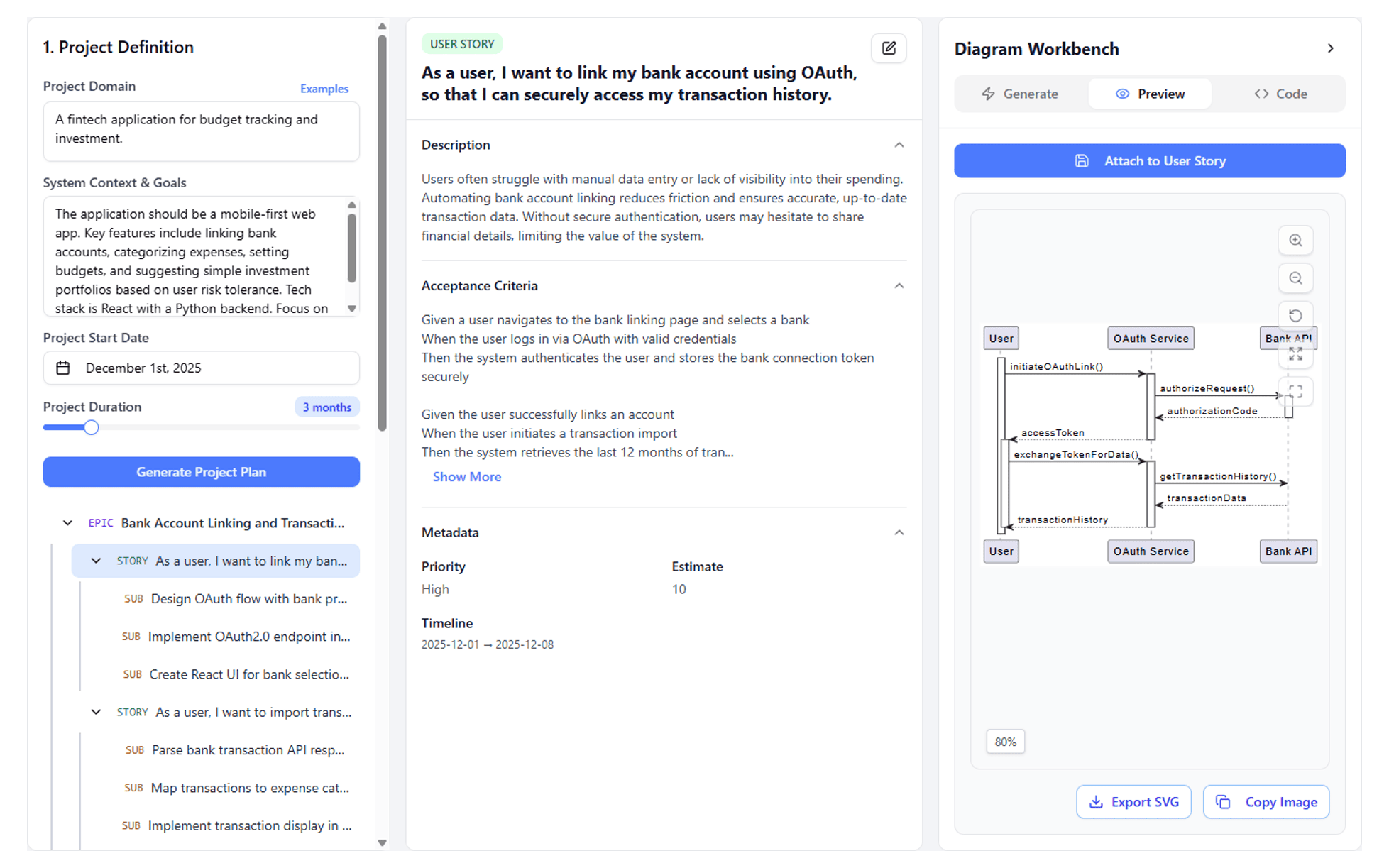Screen dimensions: 1389x868
Task: Click the fullscreen dashed-frame icon in diagram
Action: click(x=1295, y=392)
